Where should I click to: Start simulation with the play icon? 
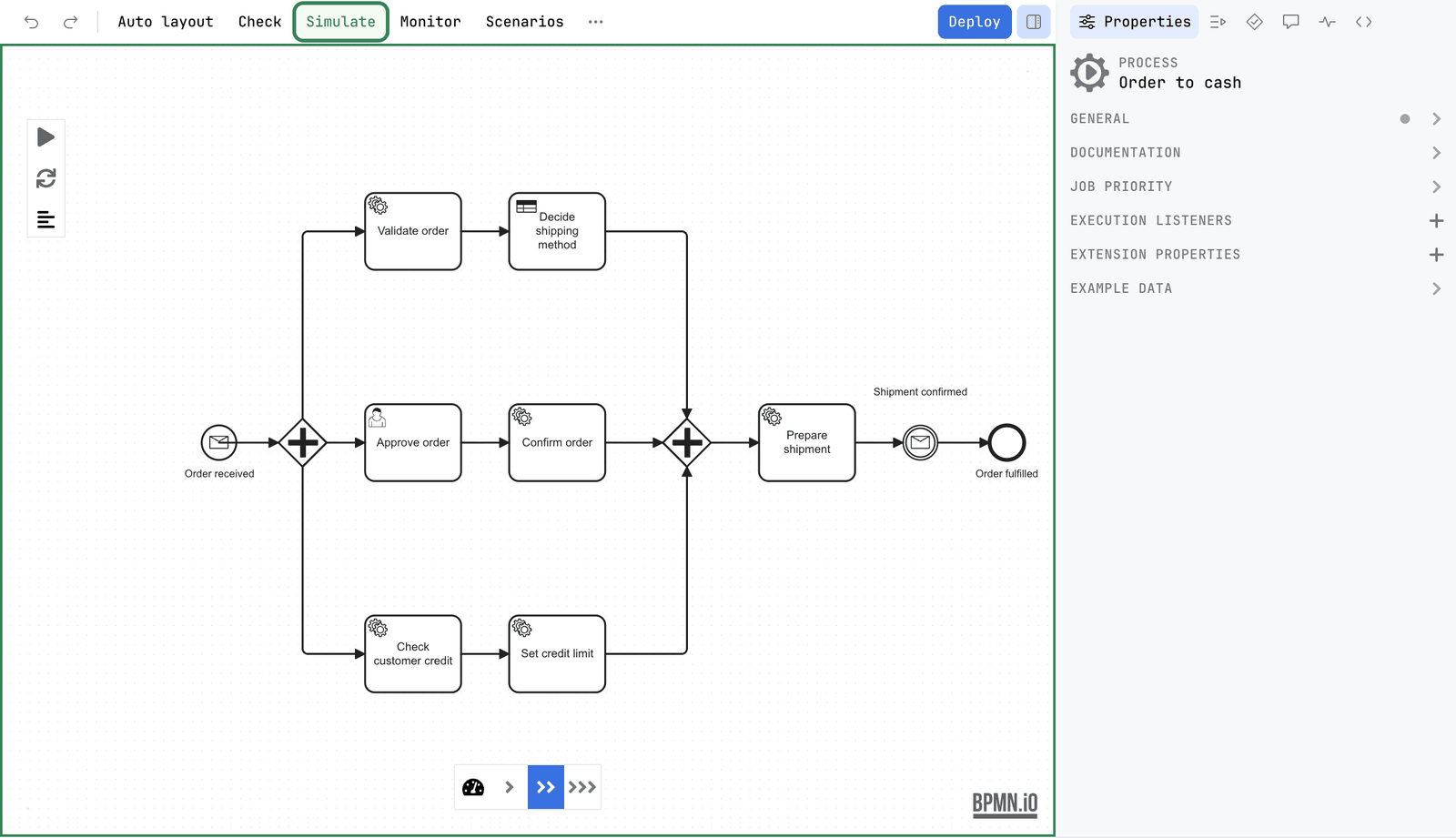45,137
